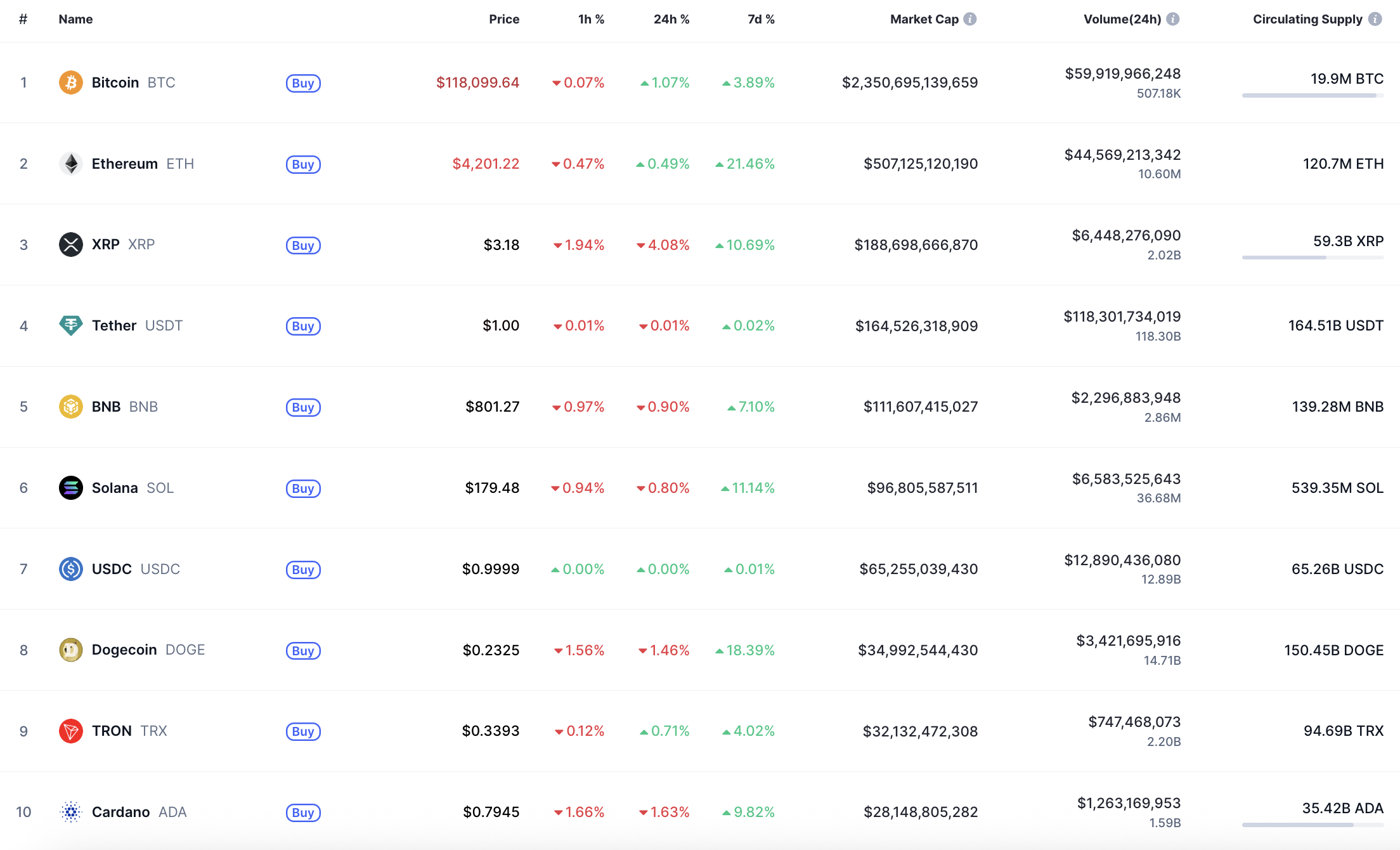The image size is (1400, 850).
Task: Open Market Cap info tooltip icon
Action: coord(969,19)
